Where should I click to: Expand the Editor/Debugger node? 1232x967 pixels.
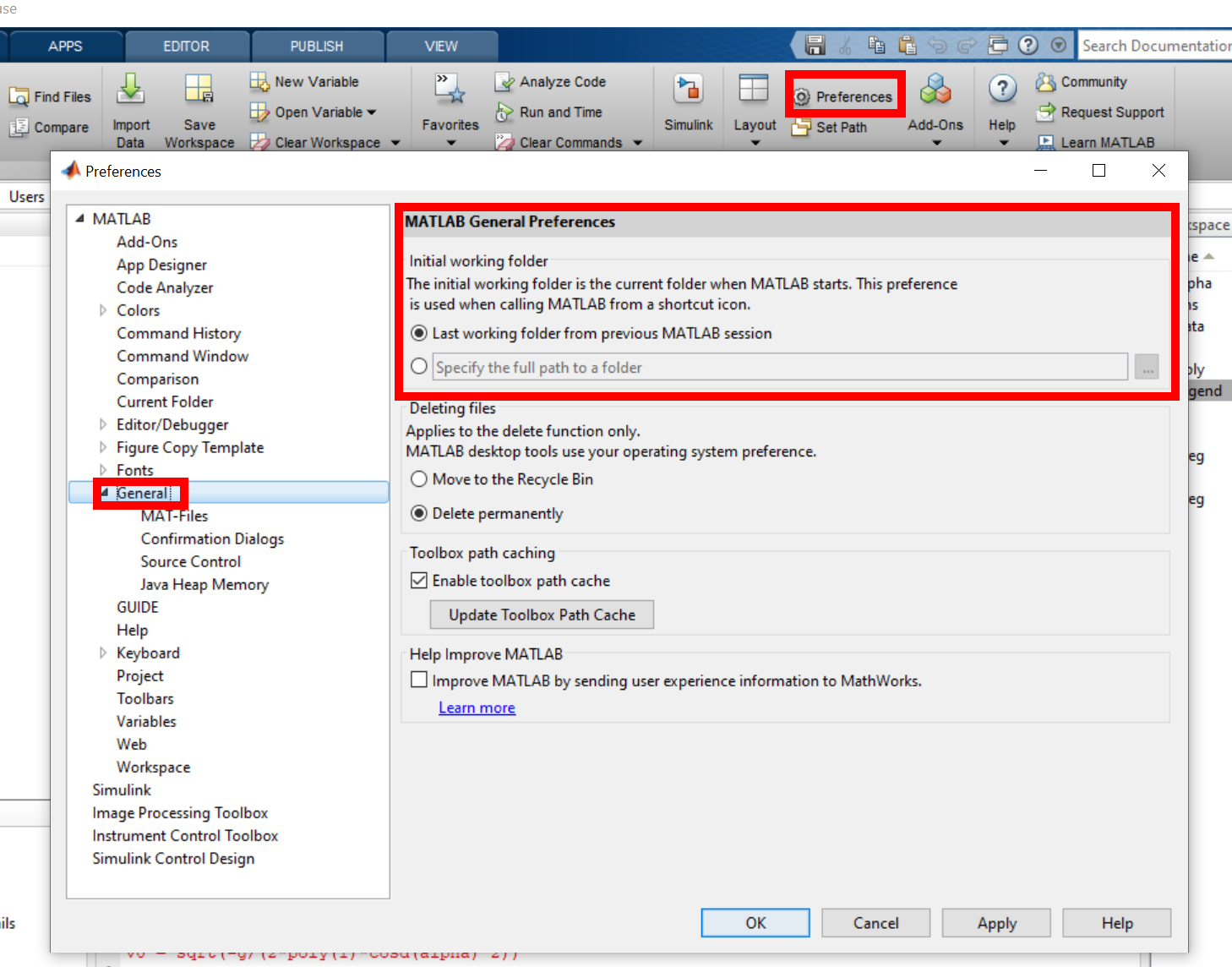[x=103, y=424]
